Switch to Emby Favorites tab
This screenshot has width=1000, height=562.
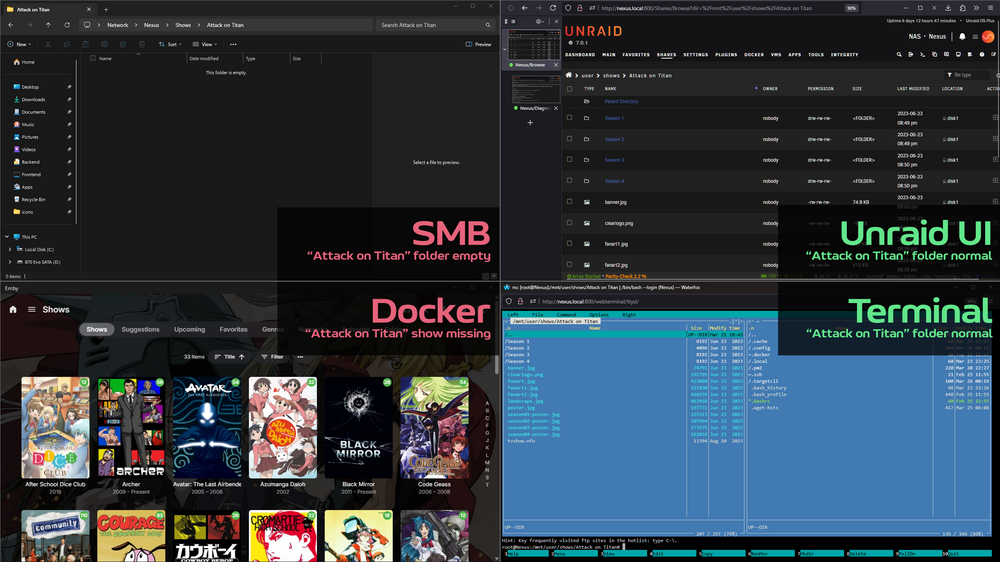pyautogui.click(x=233, y=330)
